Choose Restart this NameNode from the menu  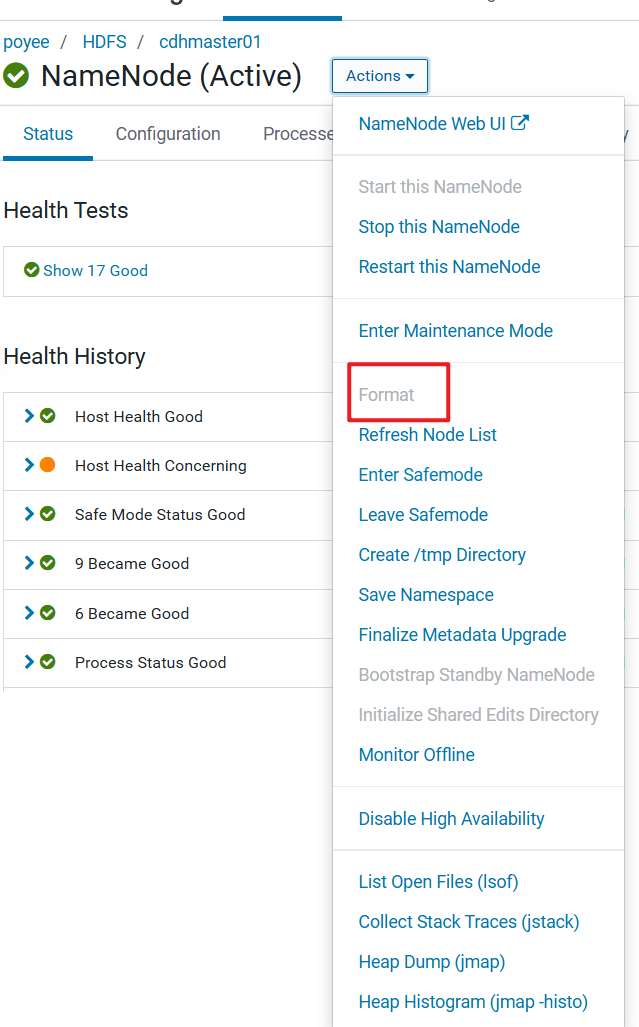[x=449, y=267]
